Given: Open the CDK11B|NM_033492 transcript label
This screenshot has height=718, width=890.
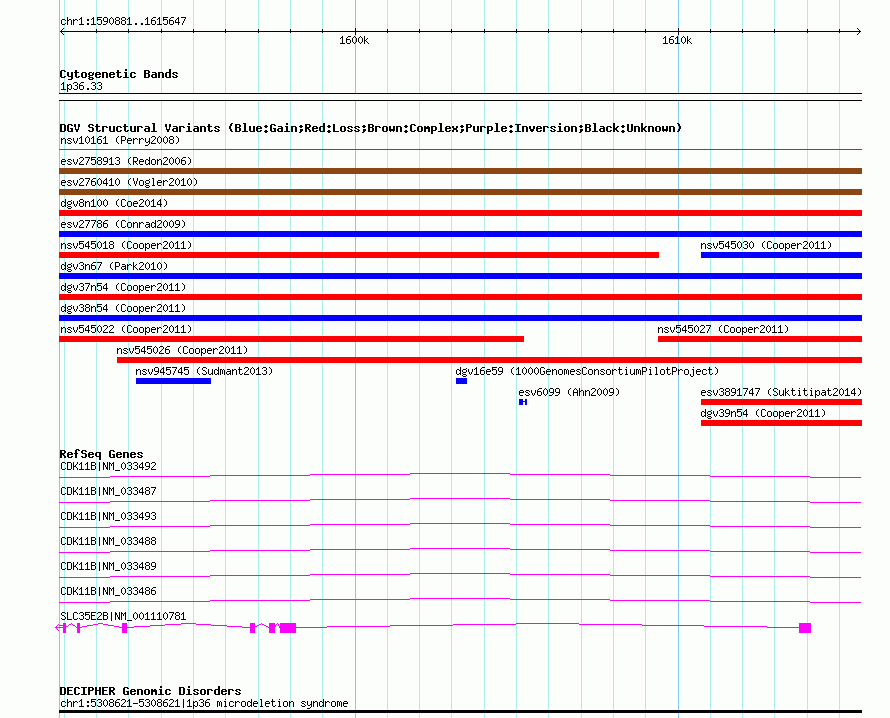Looking at the screenshot, I should click(108, 466).
